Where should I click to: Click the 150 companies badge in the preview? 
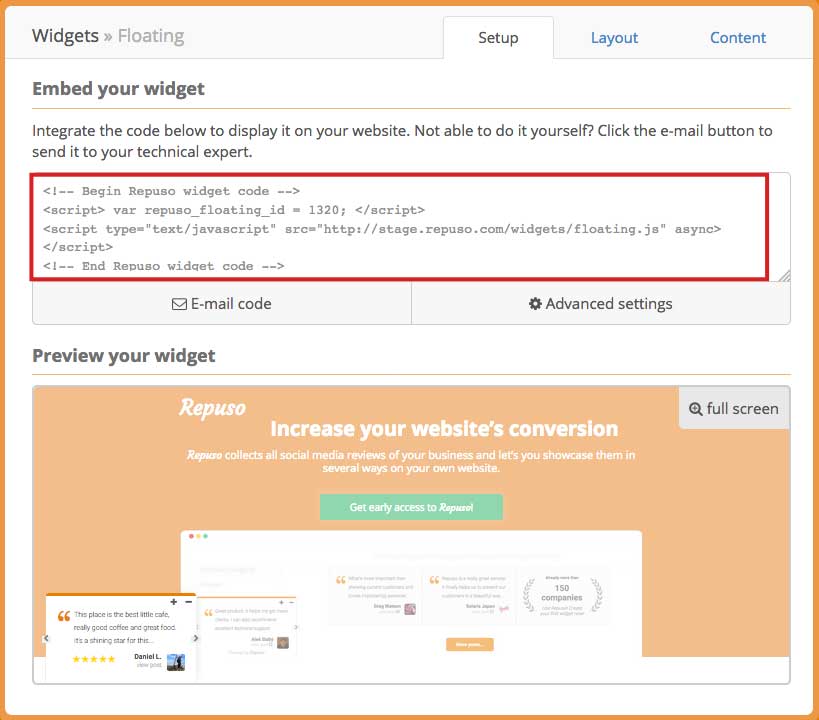tap(562, 596)
